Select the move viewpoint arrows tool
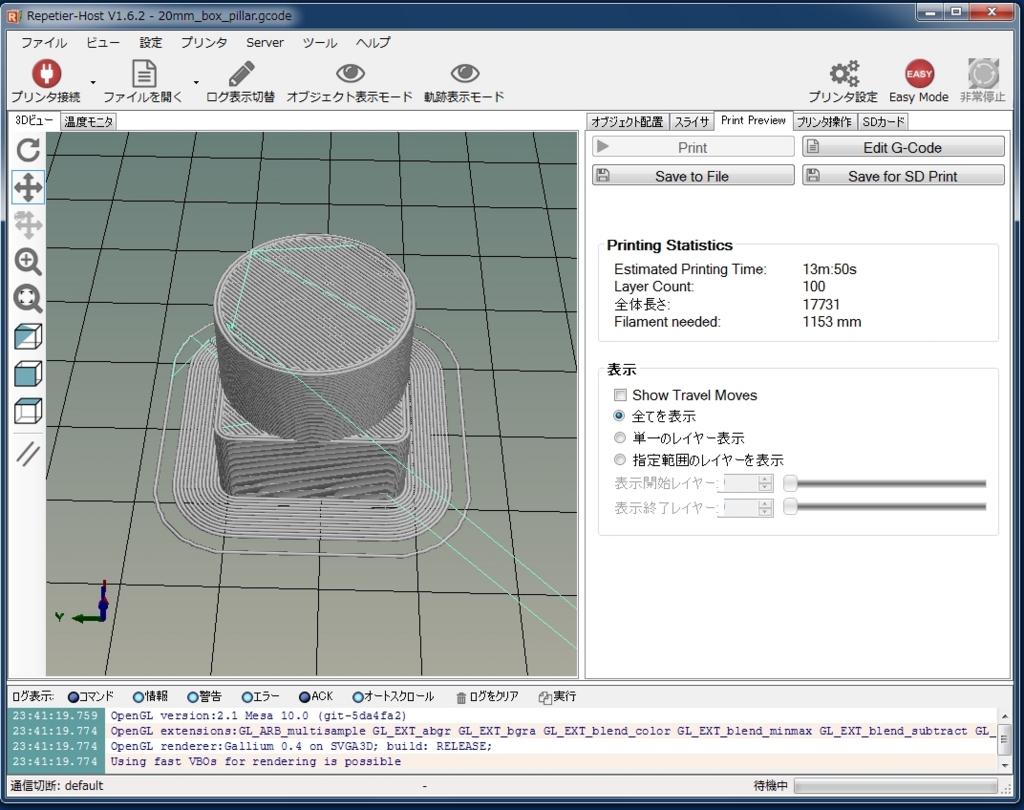Screen dimensions: 1024x810 click(x=28, y=187)
